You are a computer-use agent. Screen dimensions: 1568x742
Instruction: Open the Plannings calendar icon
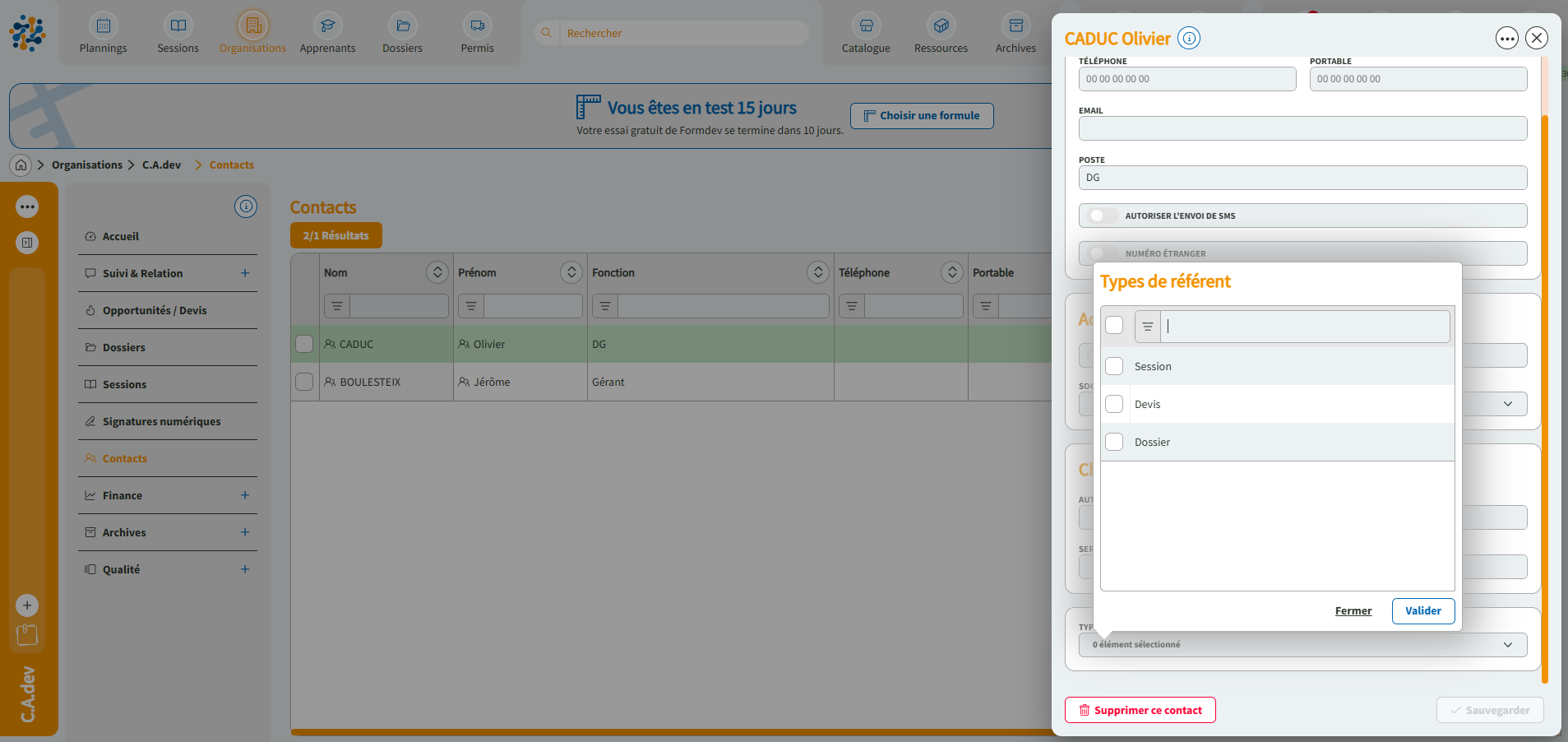[x=103, y=26]
